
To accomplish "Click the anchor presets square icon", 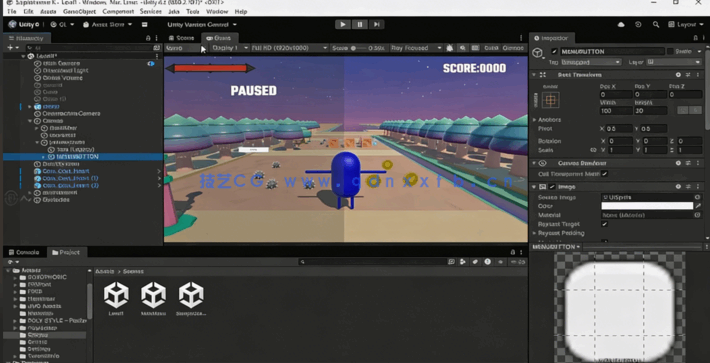I will pos(551,100).
